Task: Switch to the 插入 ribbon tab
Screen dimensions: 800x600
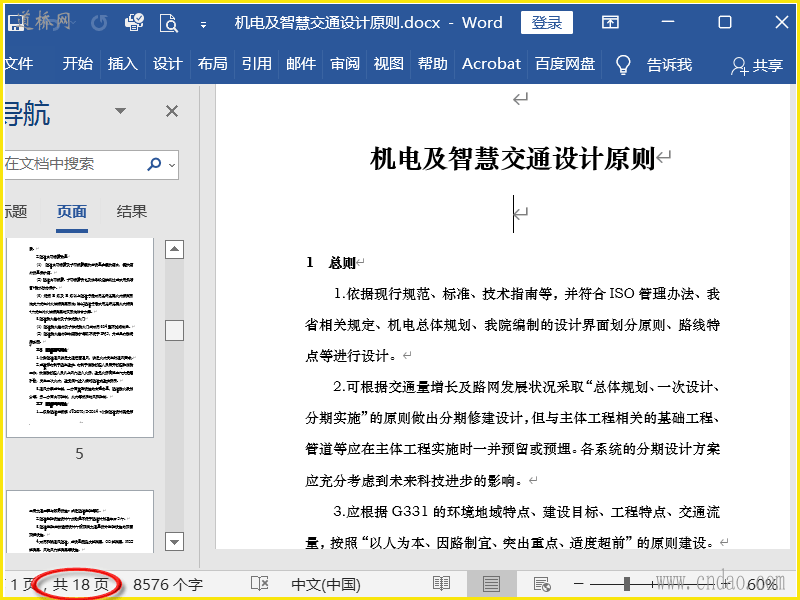Action: (122, 64)
